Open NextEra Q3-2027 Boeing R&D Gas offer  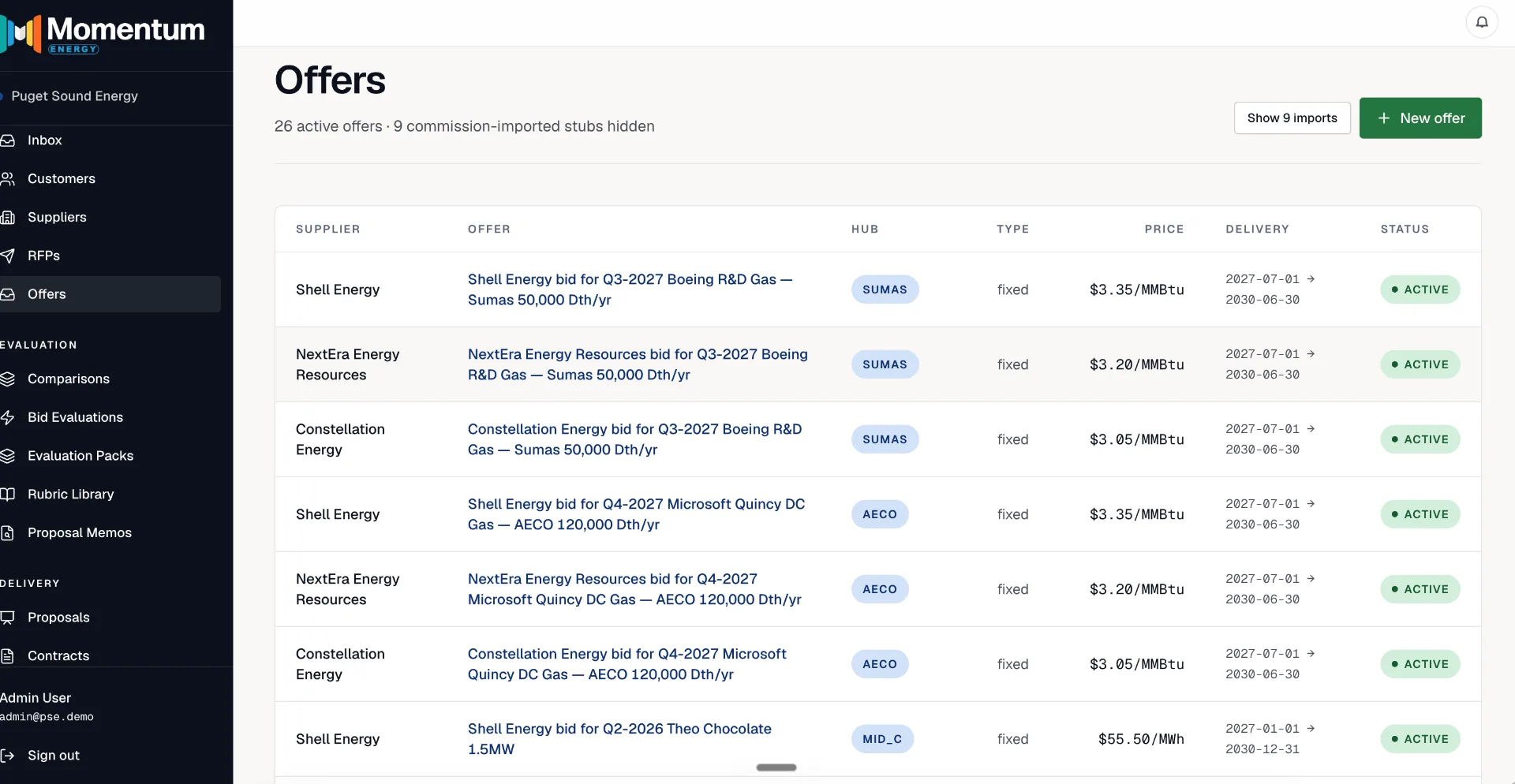638,364
